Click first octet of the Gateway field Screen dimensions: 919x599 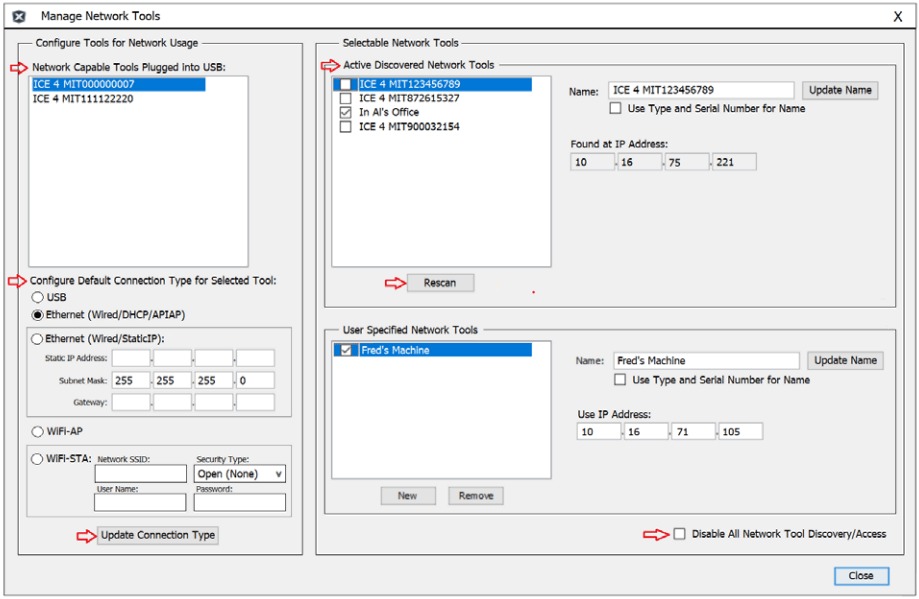[131, 402]
